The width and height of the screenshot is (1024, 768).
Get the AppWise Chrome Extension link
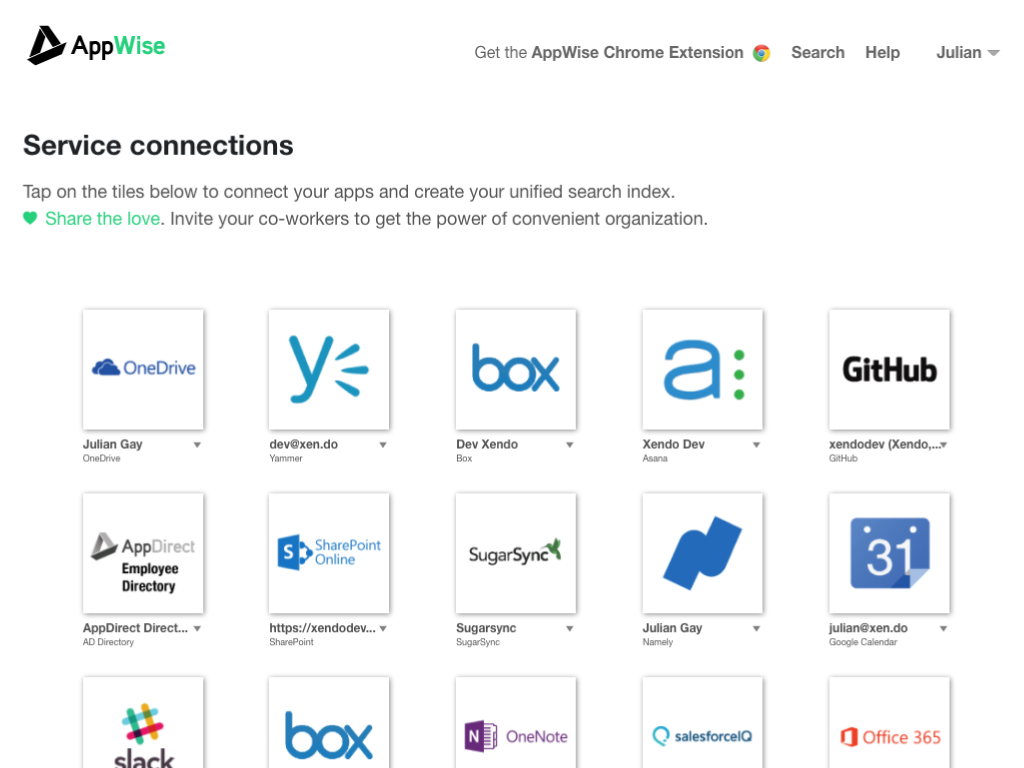[x=621, y=53]
